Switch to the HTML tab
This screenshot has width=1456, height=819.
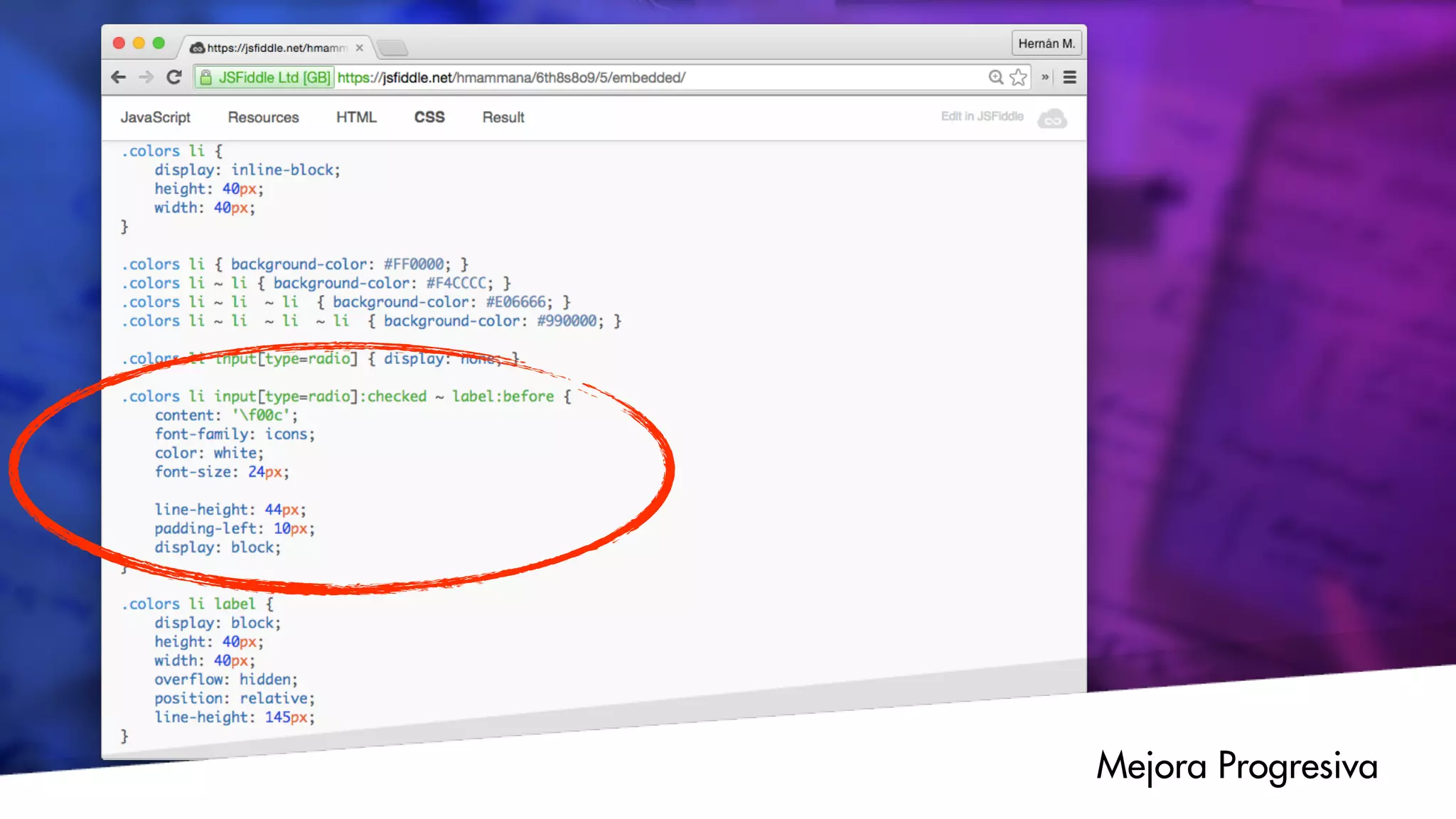pyautogui.click(x=356, y=117)
